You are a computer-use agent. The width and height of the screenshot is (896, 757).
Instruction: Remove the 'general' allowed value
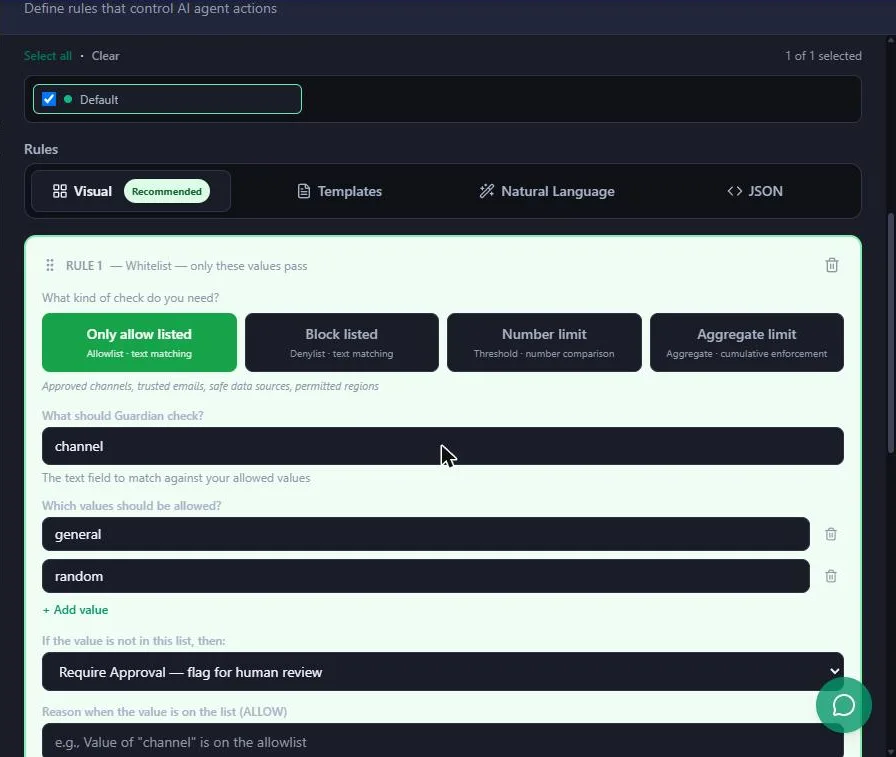[831, 534]
